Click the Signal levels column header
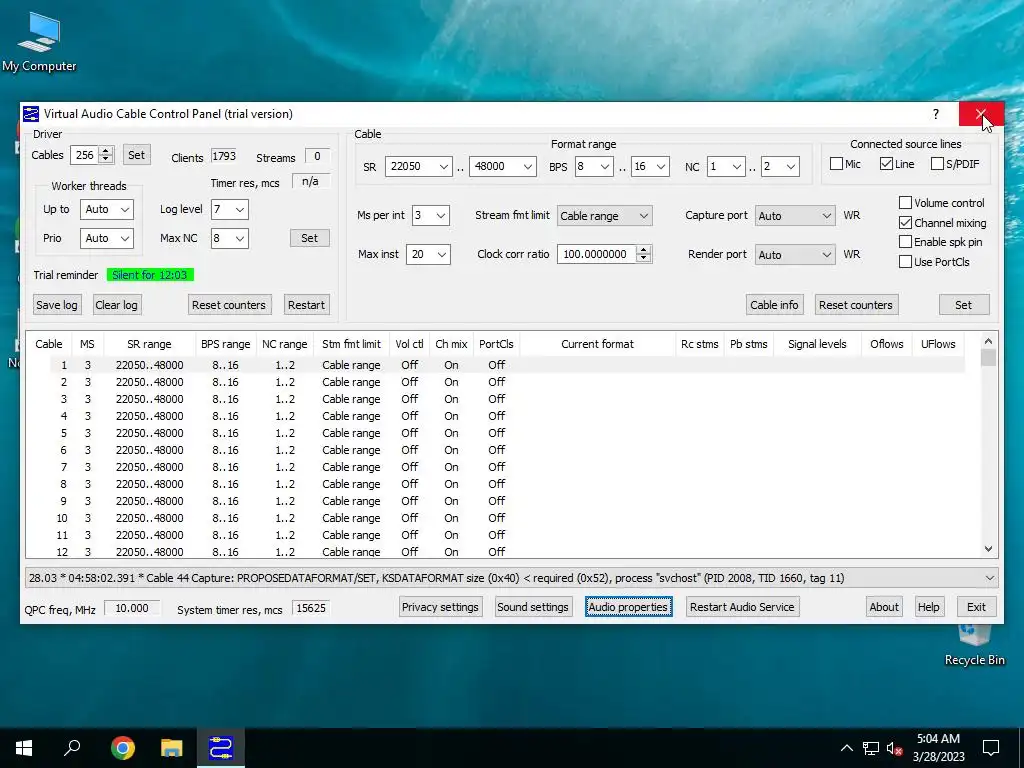This screenshot has height=768, width=1024. tap(816, 344)
